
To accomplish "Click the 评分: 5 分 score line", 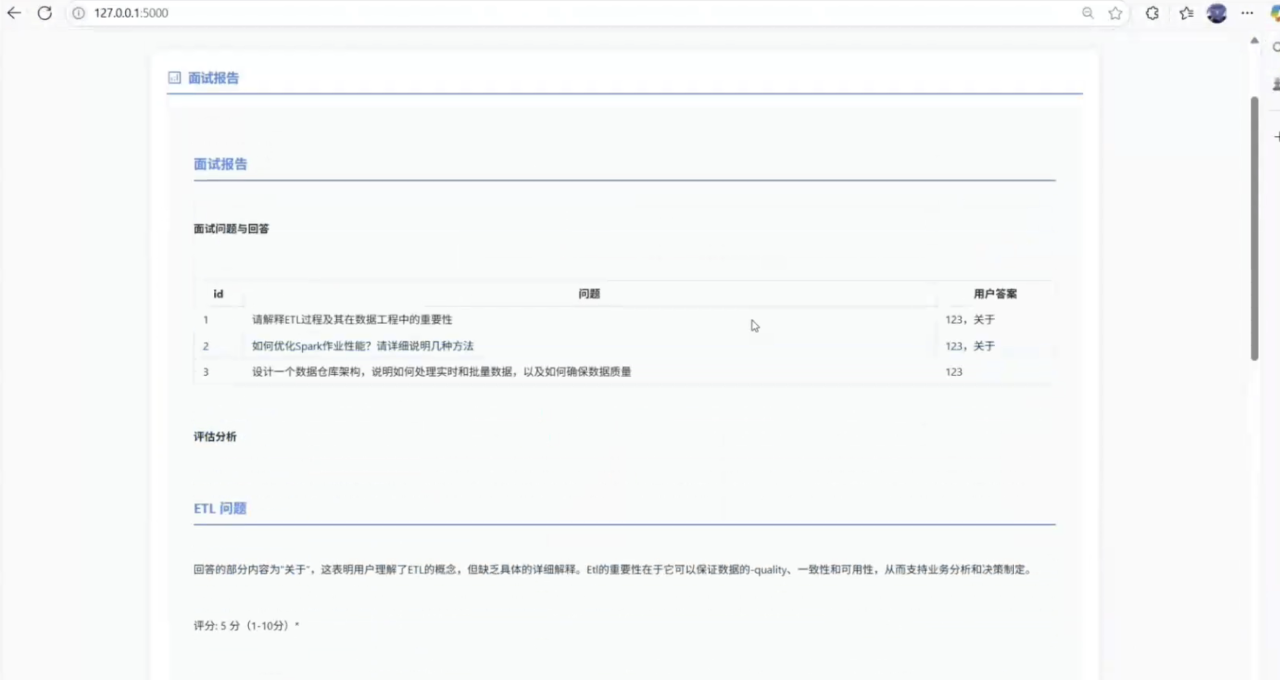I will [x=246, y=625].
